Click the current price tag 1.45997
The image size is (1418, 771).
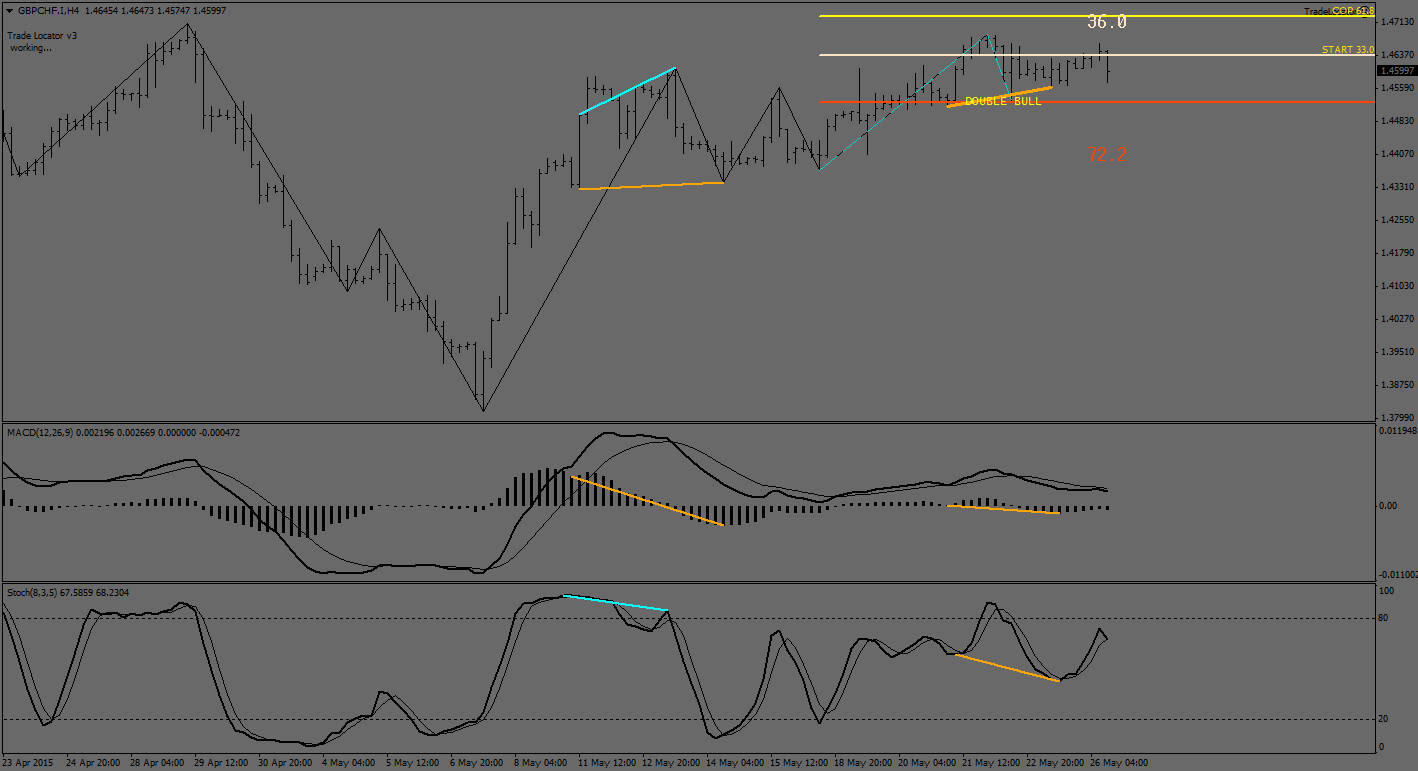click(x=1396, y=71)
